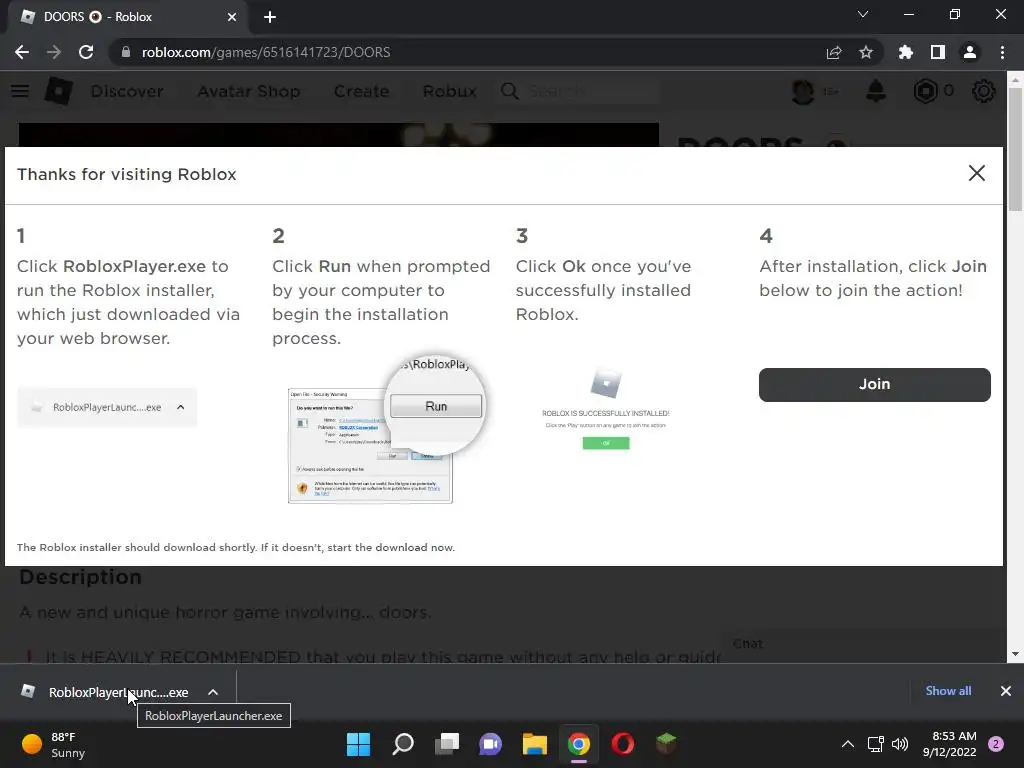
Task: Open the notification center badge
Action: (996, 744)
